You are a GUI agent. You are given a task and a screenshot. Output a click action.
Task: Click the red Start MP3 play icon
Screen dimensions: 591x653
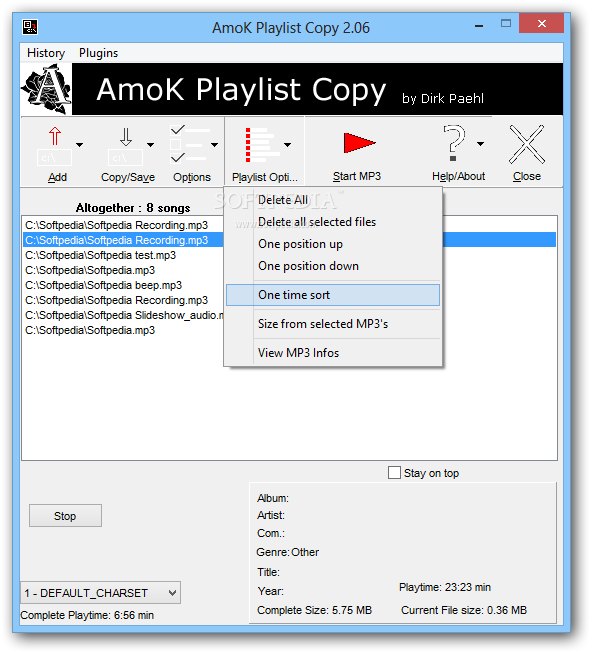(x=359, y=143)
